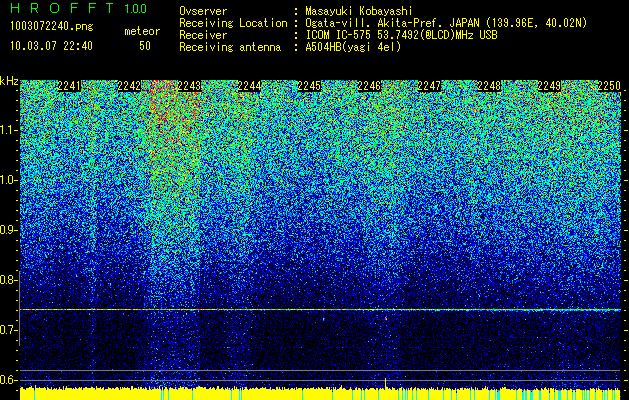This screenshot has width=629, height=400.
Task: Click the Receiving antenna label
Action: click(x=230, y=47)
